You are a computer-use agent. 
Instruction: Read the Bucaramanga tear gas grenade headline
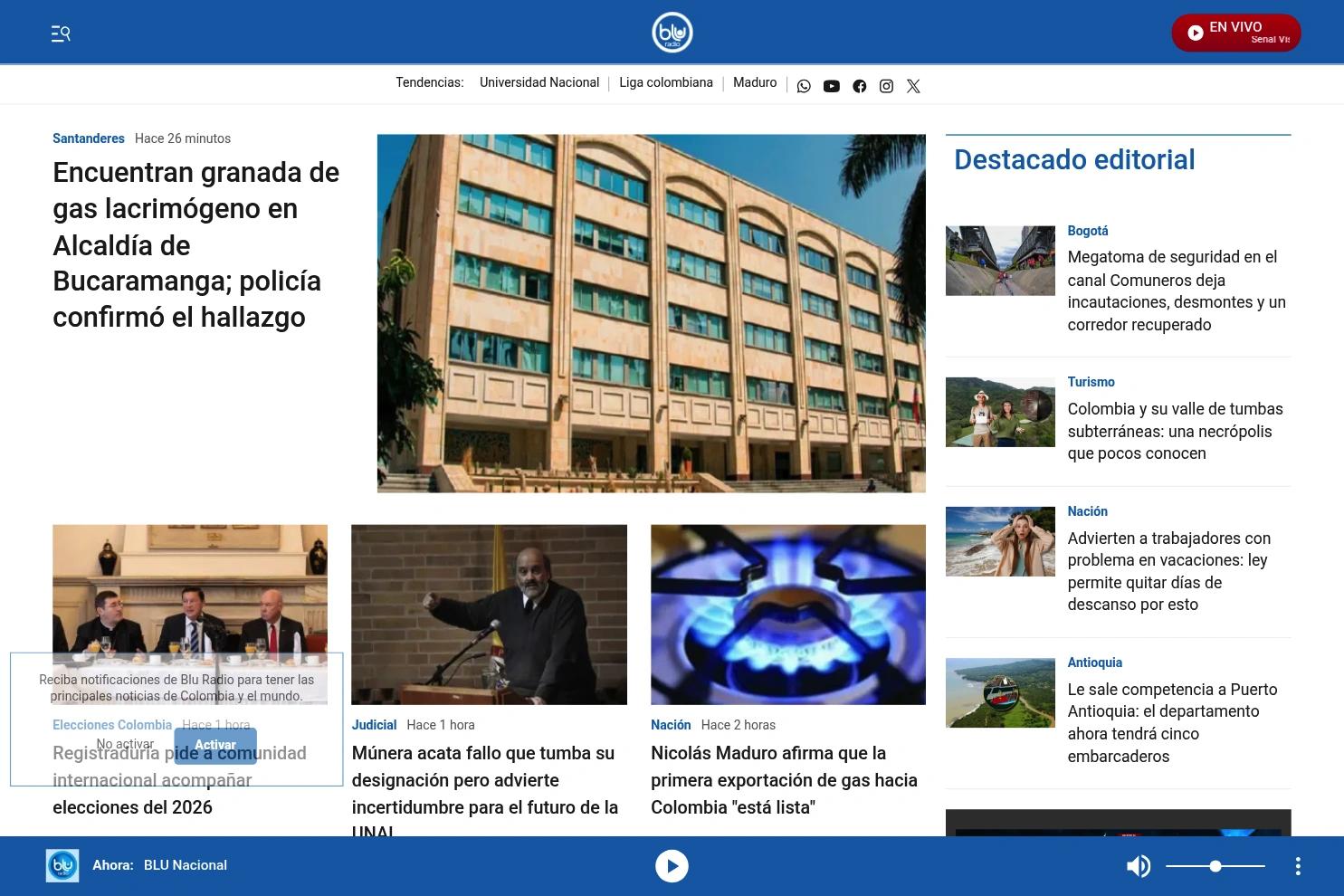click(x=196, y=244)
